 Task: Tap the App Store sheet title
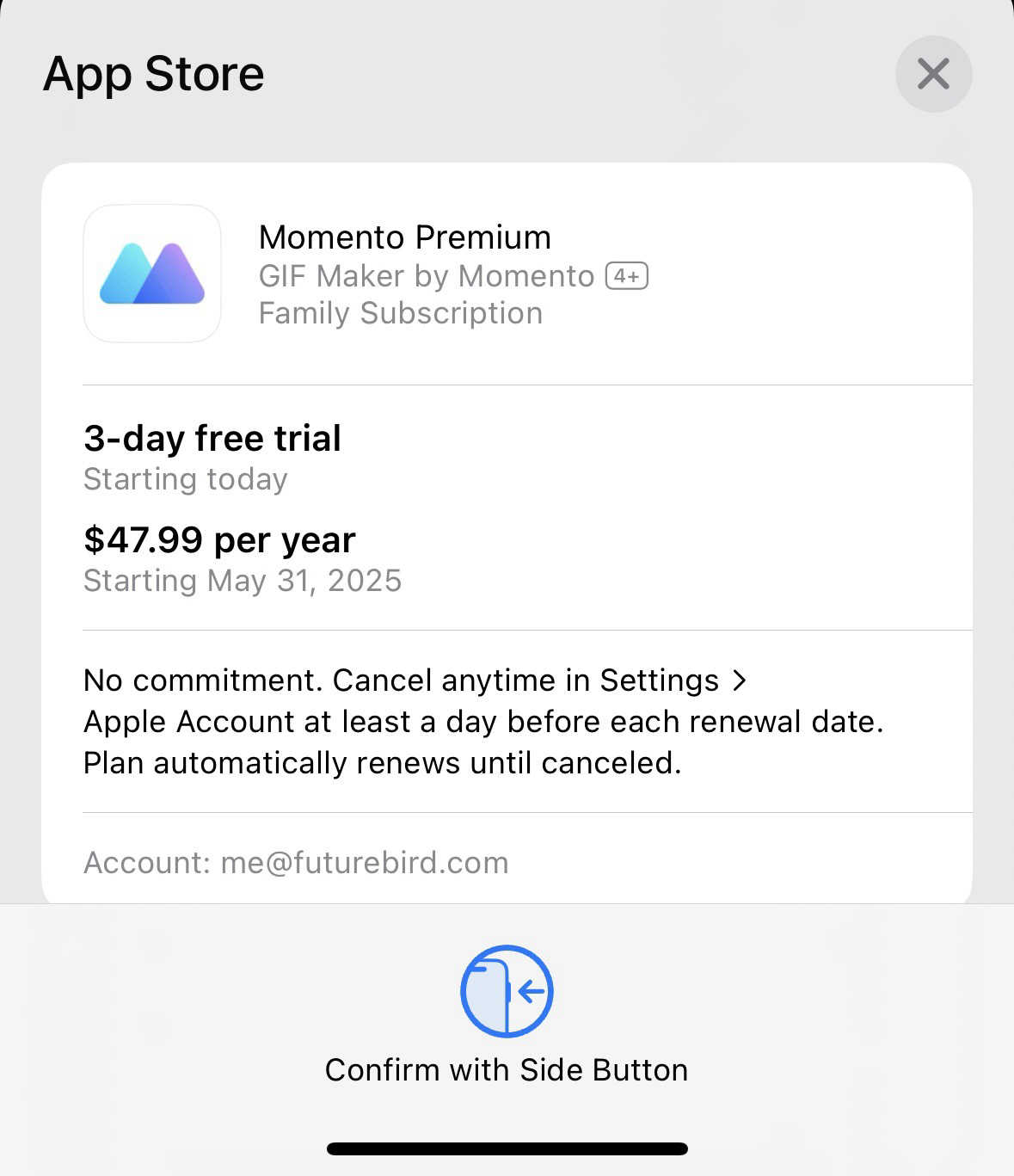pyautogui.click(x=154, y=74)
